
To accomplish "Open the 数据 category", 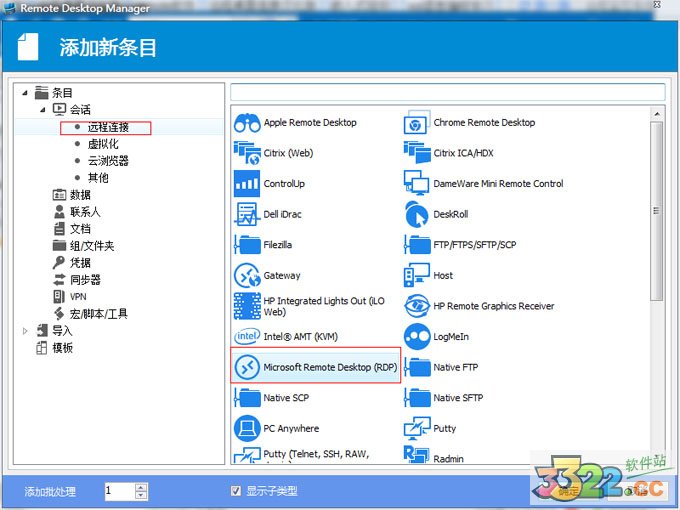I will 80,195.
